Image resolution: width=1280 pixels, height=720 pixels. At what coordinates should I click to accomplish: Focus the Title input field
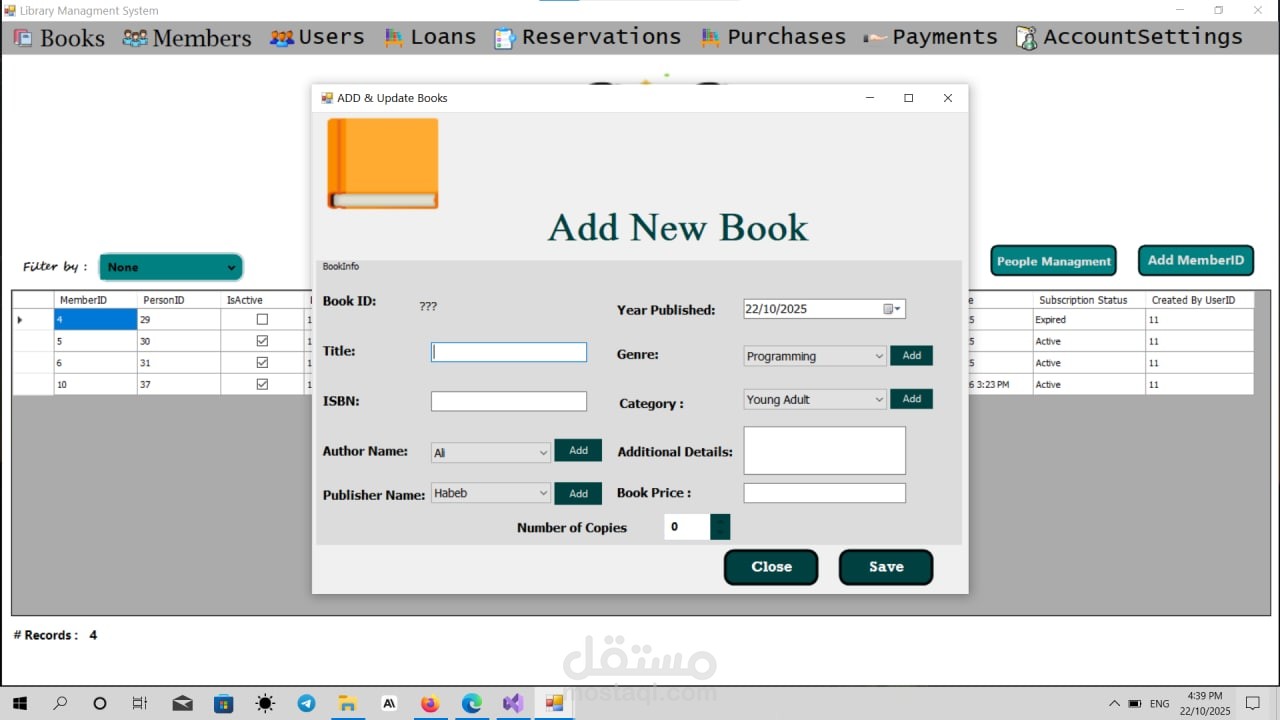509,352
